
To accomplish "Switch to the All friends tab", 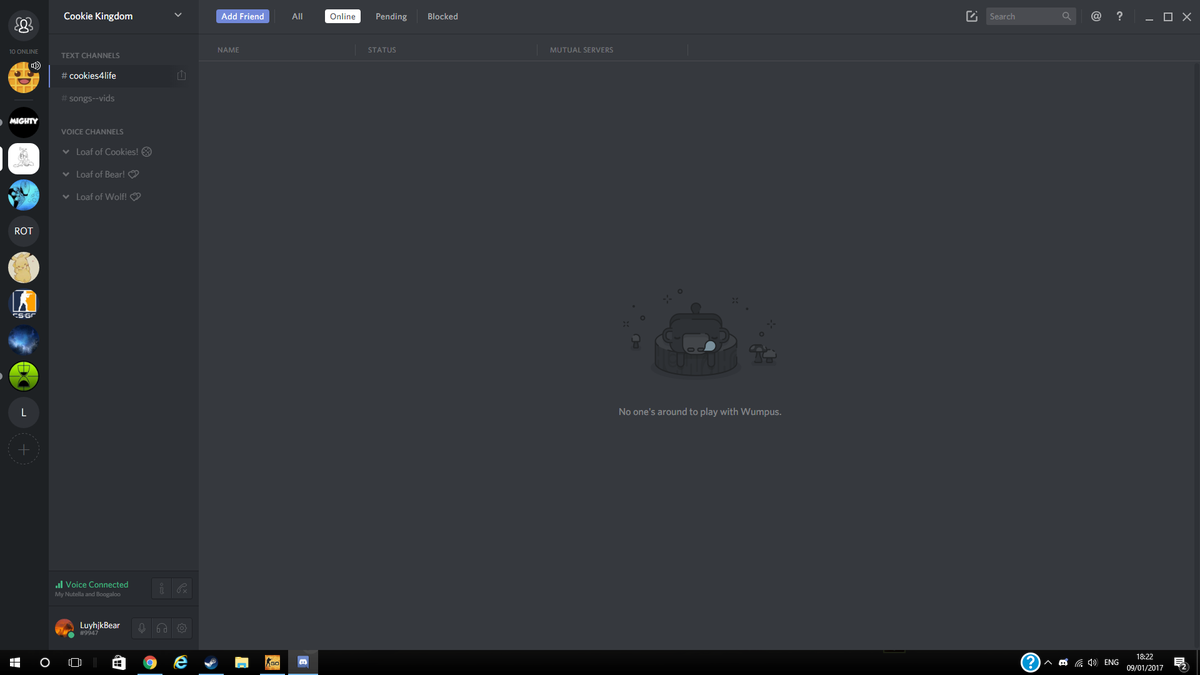I will 297,17.
